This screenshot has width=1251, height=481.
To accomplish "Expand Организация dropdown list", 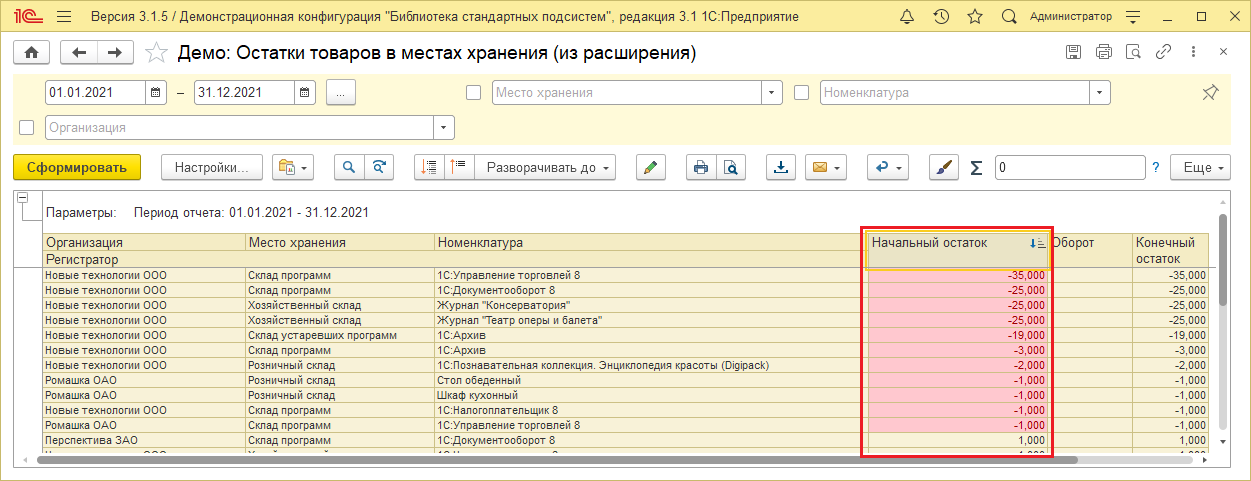I will coord(444,127).
